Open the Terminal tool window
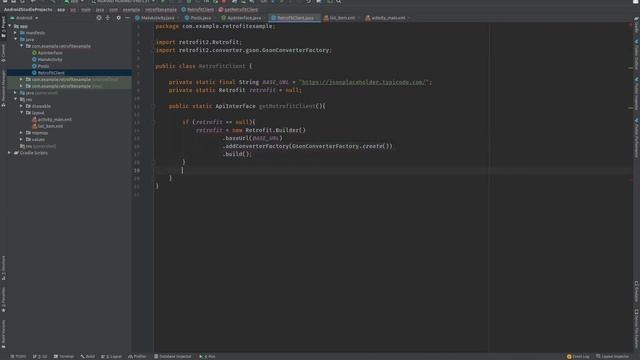Image resolution: width=640 pixels, height=360 pixels. click(64, 356)
